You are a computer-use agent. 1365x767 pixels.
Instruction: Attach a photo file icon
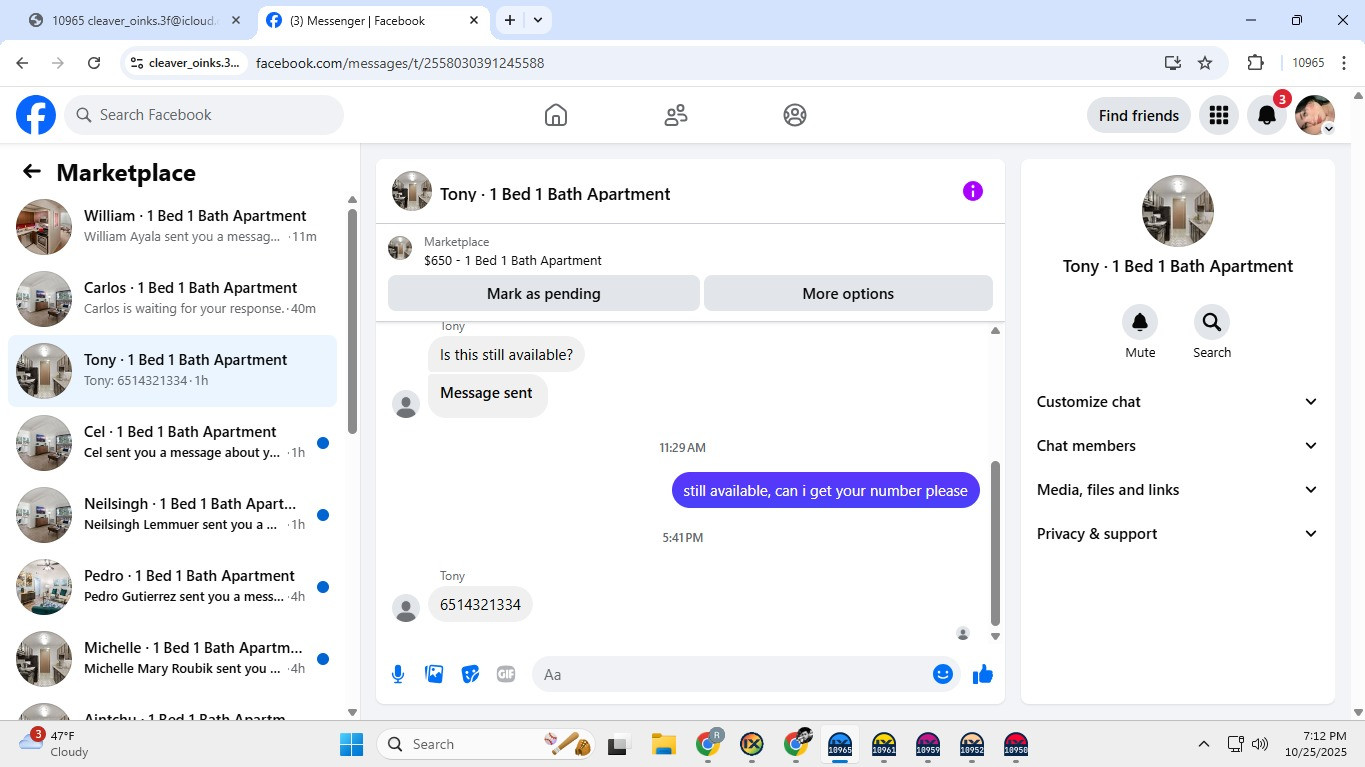pos(434,674)
